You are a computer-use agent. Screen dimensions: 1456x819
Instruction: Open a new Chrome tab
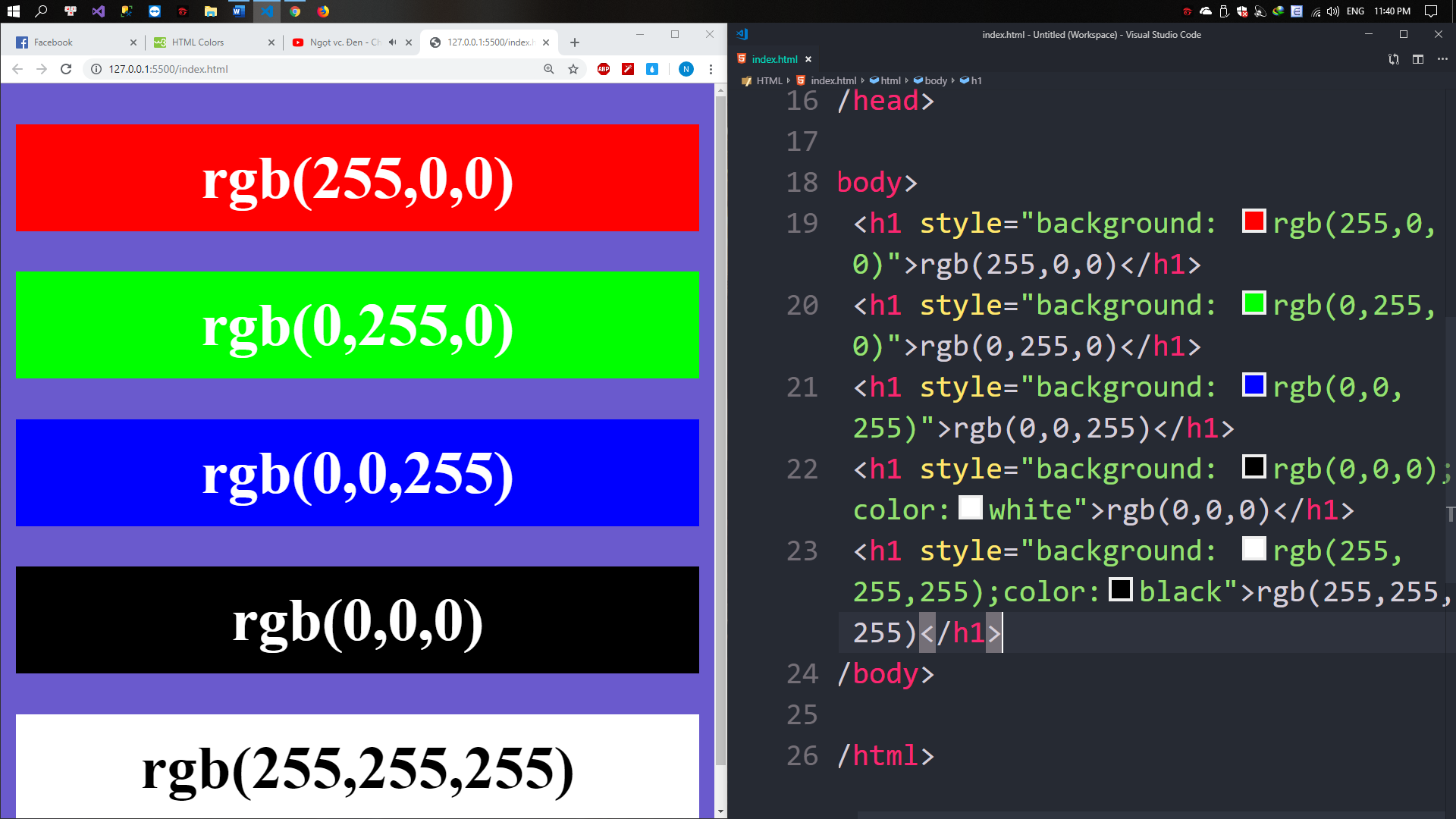point(575,42)
